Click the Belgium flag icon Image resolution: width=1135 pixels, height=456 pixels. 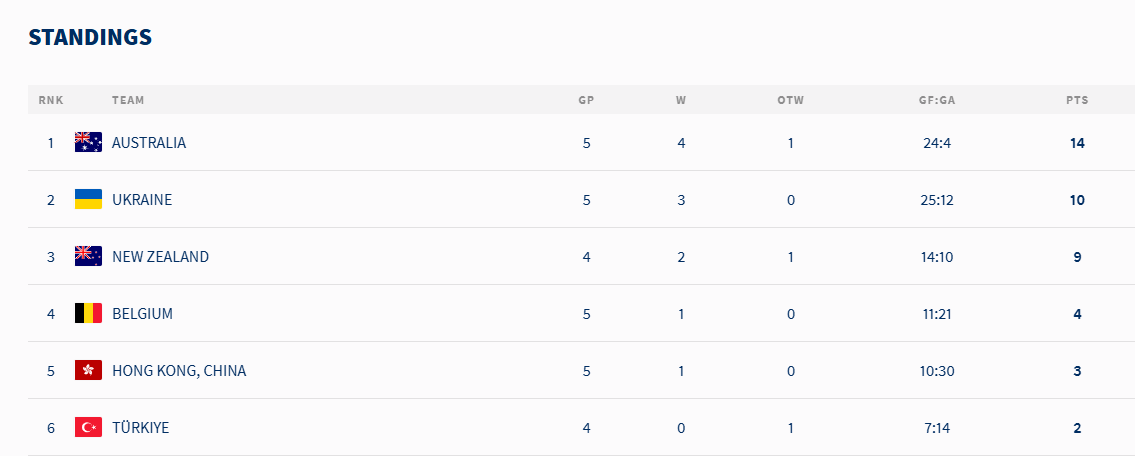(x=88, y=313)
